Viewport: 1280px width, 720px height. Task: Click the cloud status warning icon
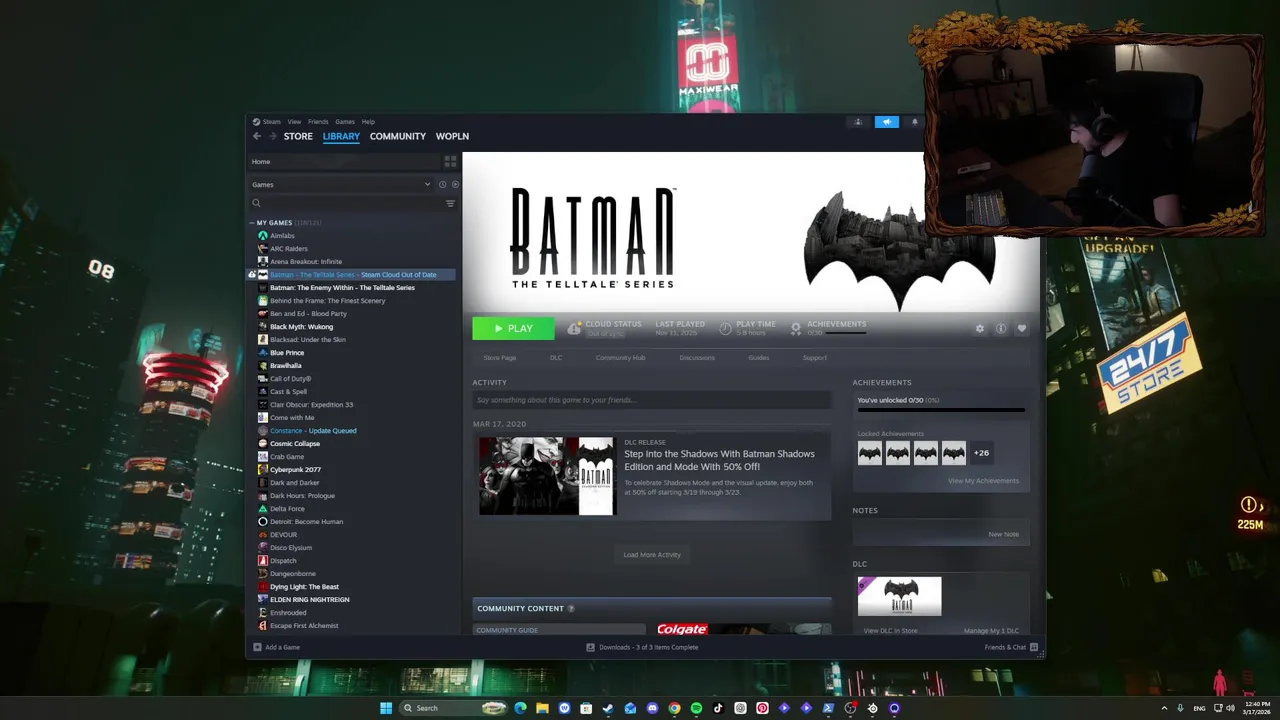[x=575, y=328]
